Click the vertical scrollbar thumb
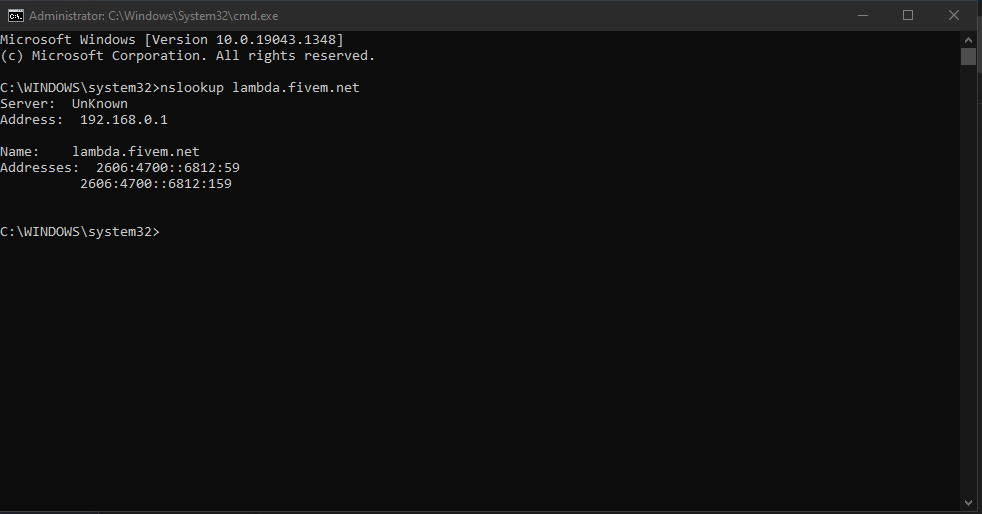This screenshot has height=514, width=982. (968, 56)
